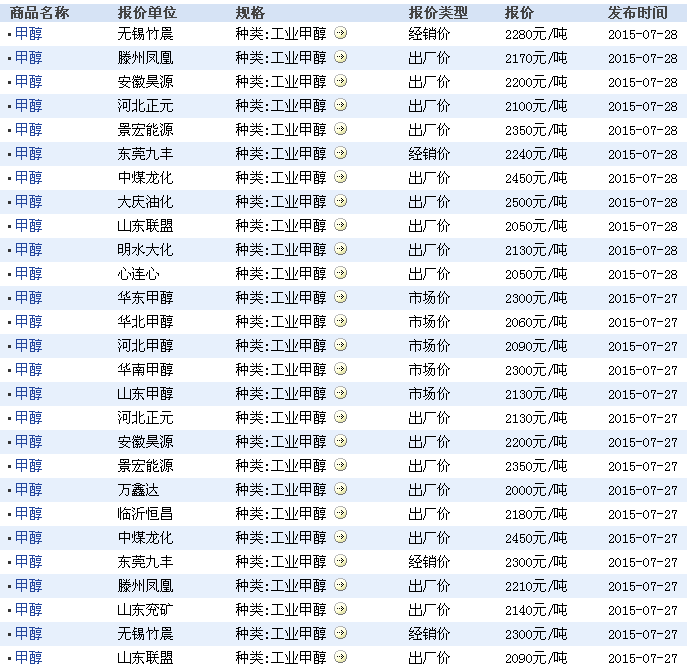Click arrow icon in 东莞九丰 2300元 row
The height and width of the screenshot is (669, 687).
[340, 561]
